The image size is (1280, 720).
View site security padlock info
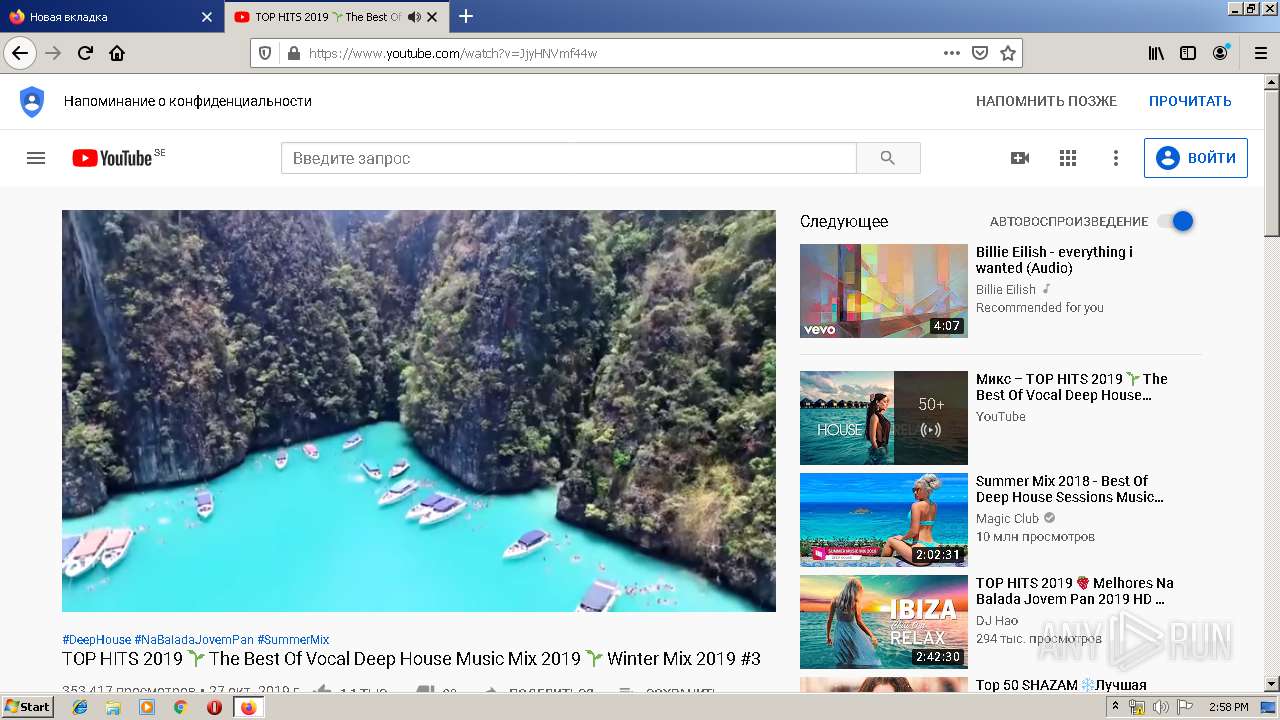(x=293, y=53)
